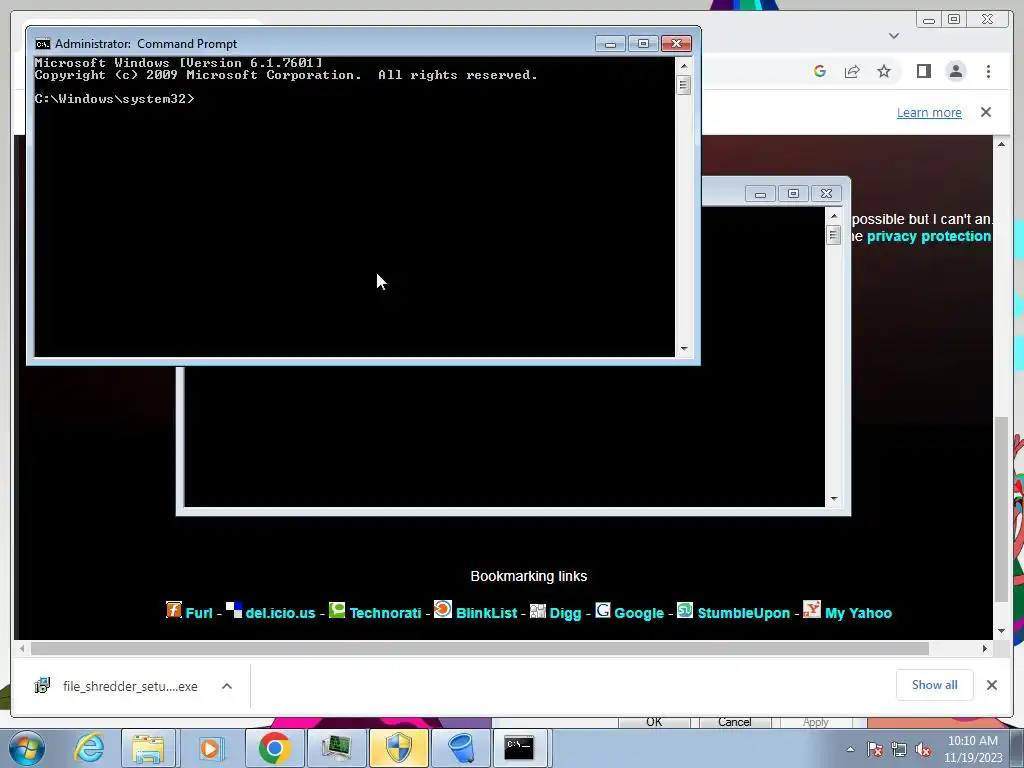Open the Action Center flag icon
Image resolution: width=1024 pixels, height=768 pixels.
point(875,749)
